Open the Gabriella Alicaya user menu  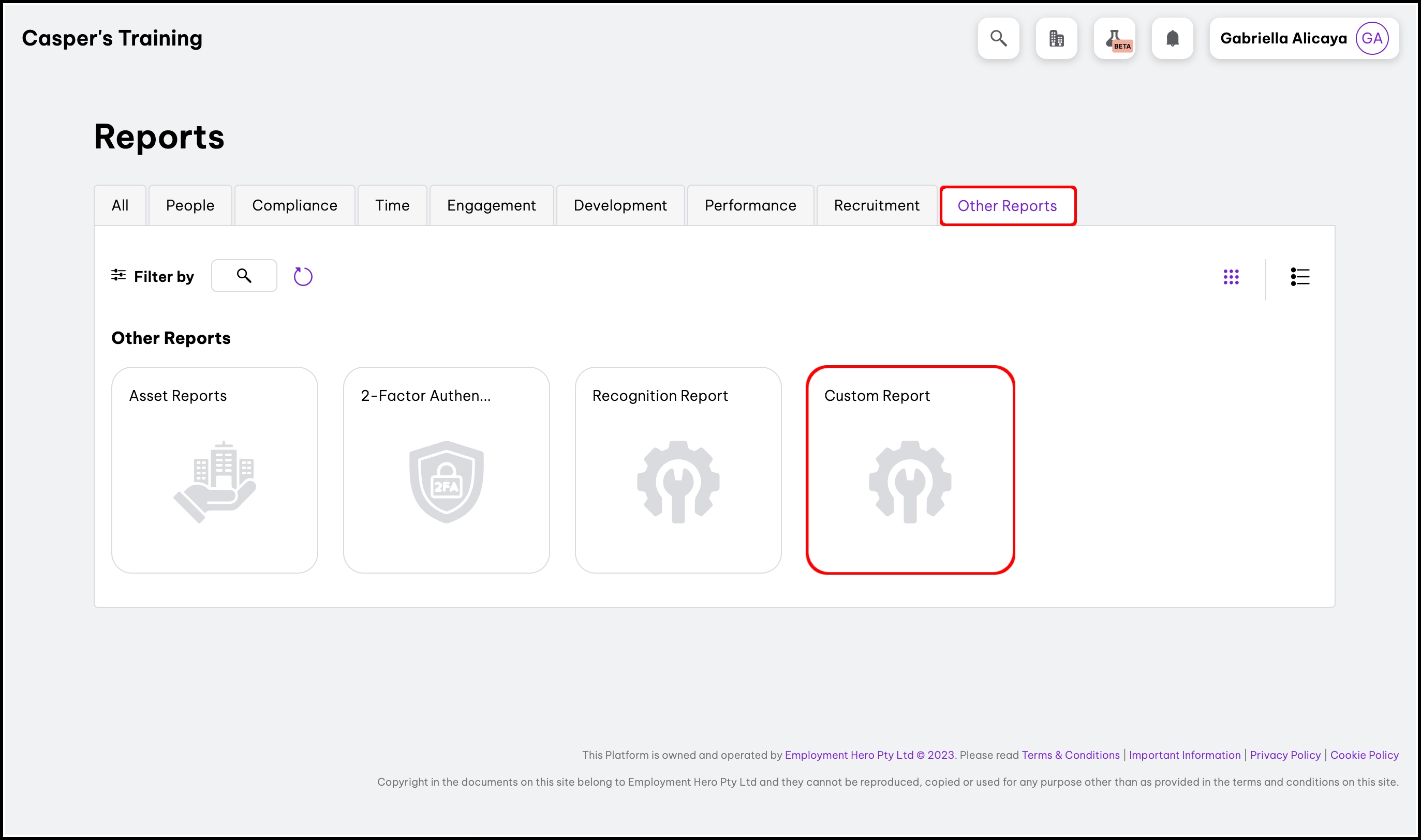pyautogui.click(x=1283, y=38)
